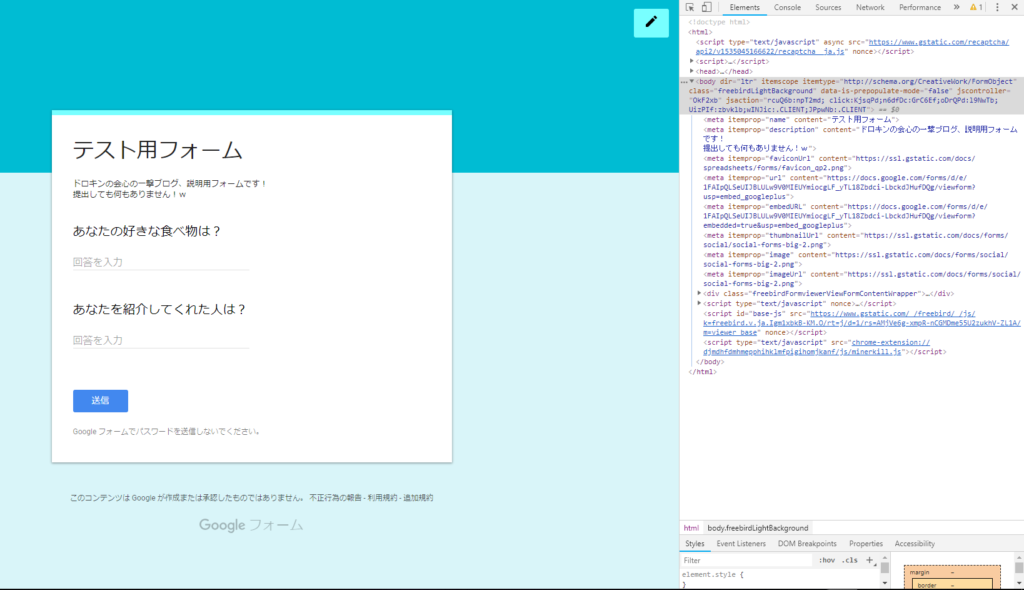
Task: Select the html breadcrumb item
Action: (x=691, y=528)
